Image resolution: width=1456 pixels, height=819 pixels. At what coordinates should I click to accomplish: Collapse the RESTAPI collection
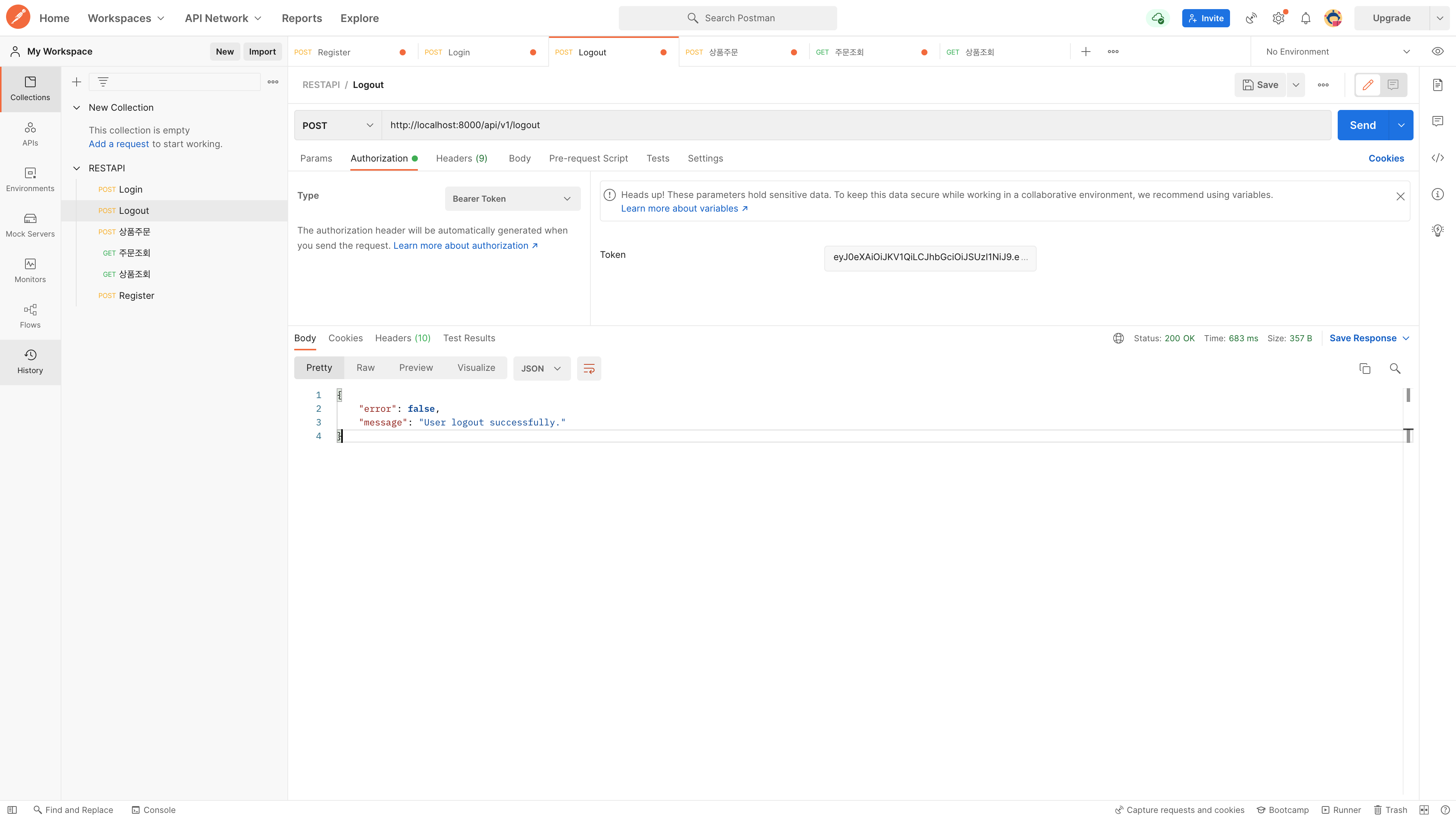(x=77, y=168)
